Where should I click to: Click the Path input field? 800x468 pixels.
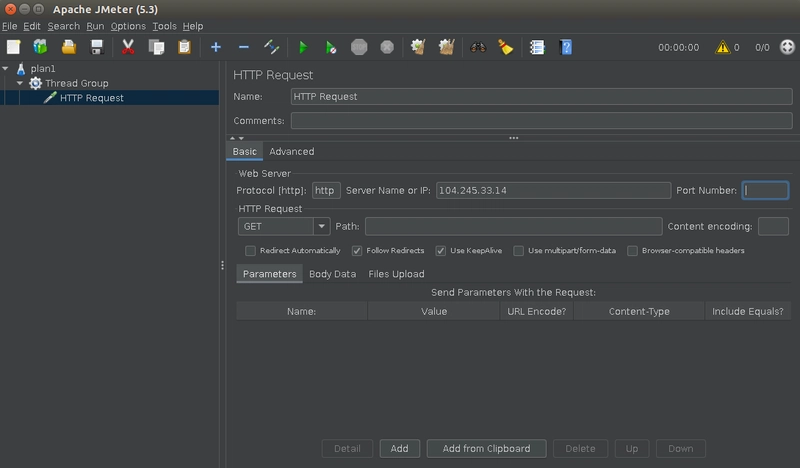513,226
